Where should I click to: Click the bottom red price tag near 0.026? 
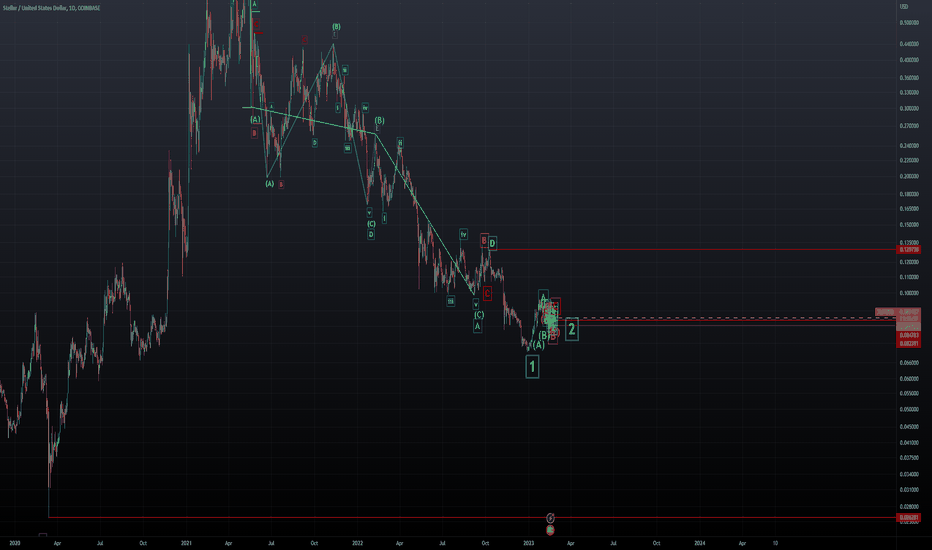point(908,518)
